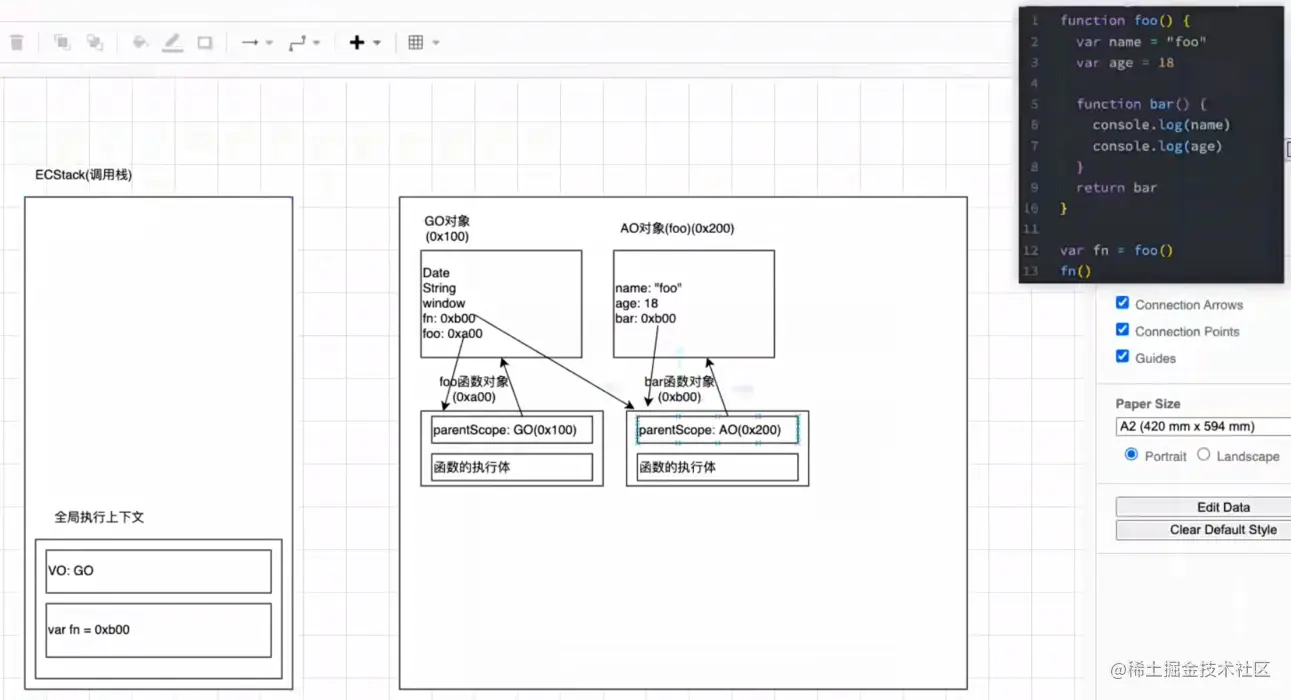1291x700 pixels.
Task: Select the Line Color pencil icon
Action: pos(173,42)
